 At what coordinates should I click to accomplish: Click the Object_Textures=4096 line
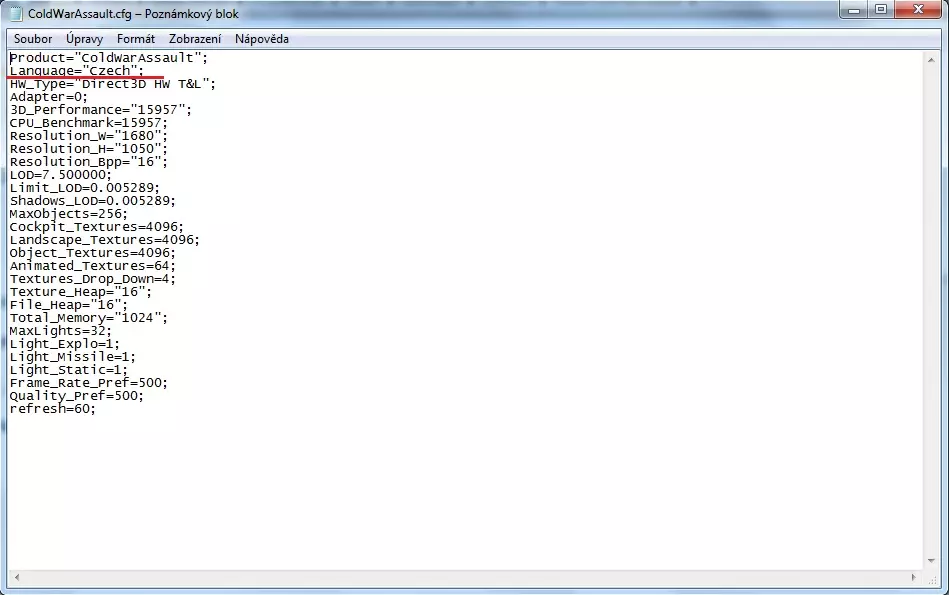click(93, 253)
